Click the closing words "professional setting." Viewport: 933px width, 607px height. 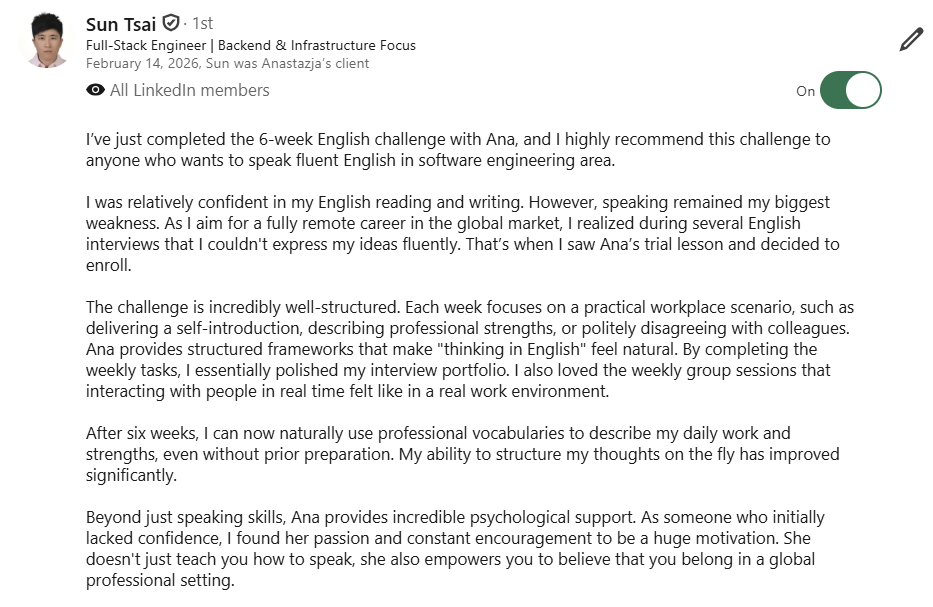point(160,580)
